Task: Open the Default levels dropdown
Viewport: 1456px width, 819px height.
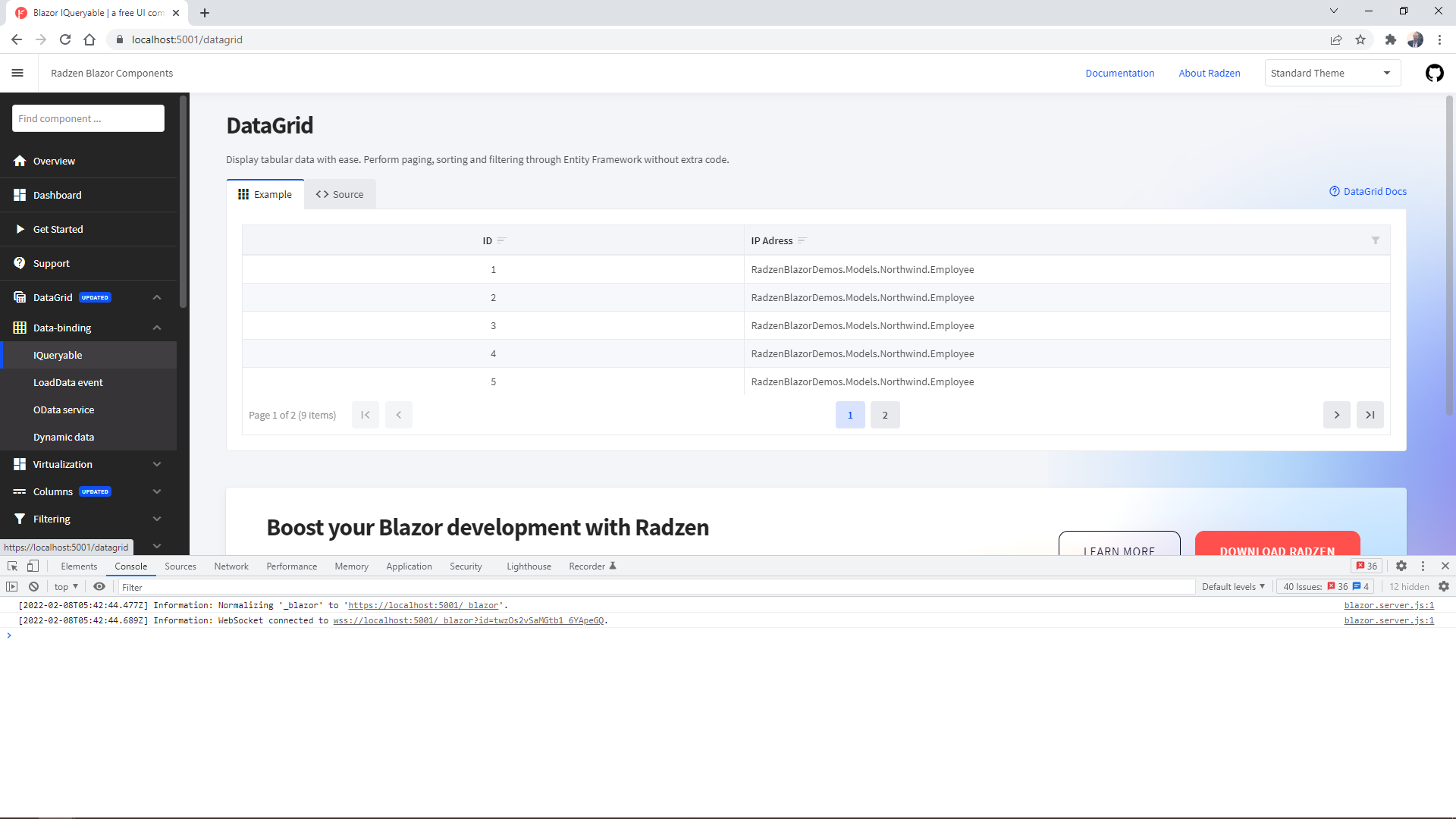Action: pos(1233,586)
